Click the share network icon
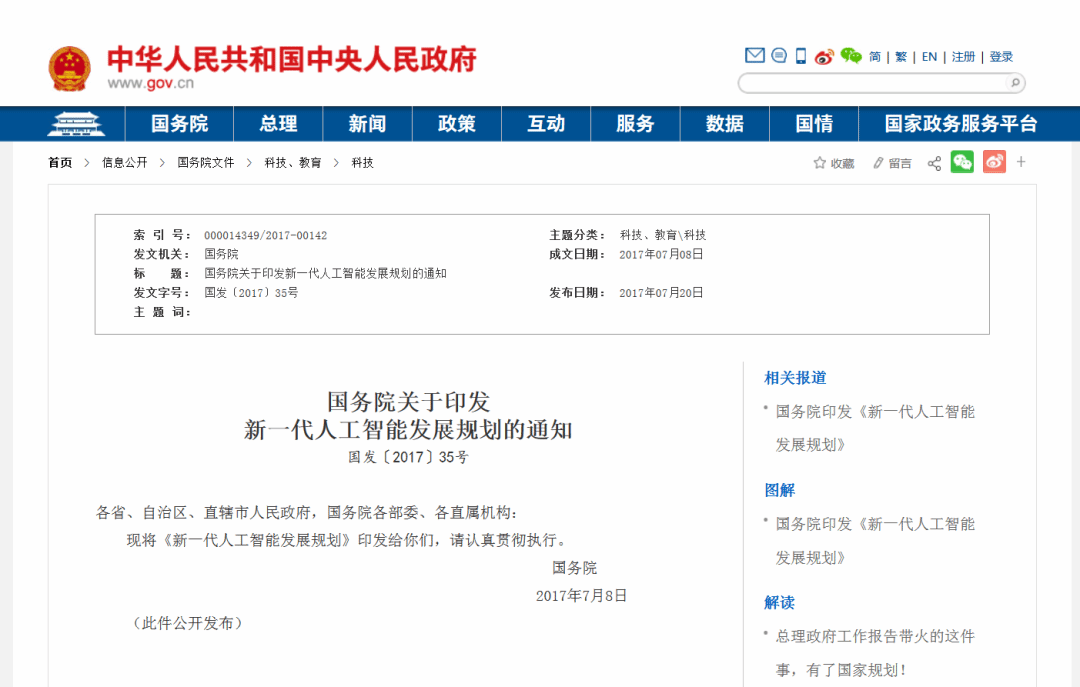The image size is (1080, 687). click(934, 163)
